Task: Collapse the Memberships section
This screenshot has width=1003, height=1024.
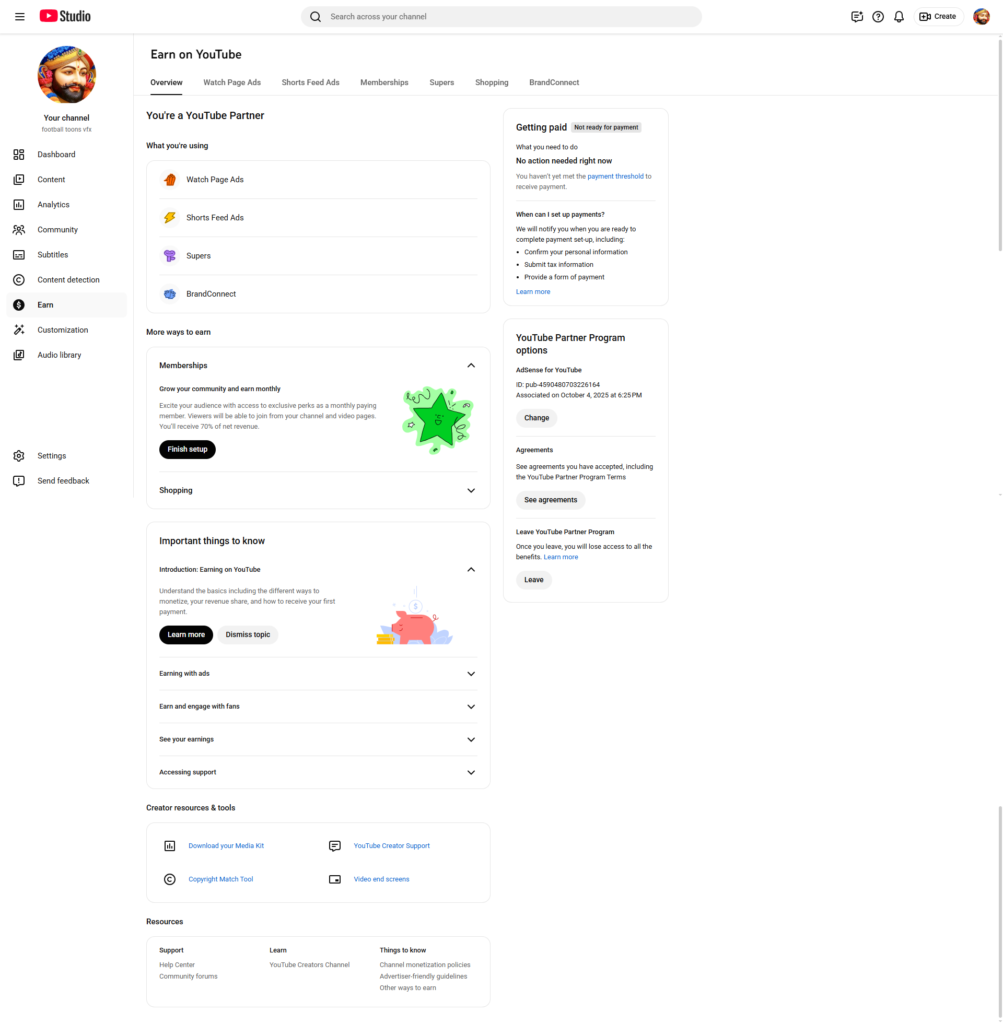Action: click(471, 366)
